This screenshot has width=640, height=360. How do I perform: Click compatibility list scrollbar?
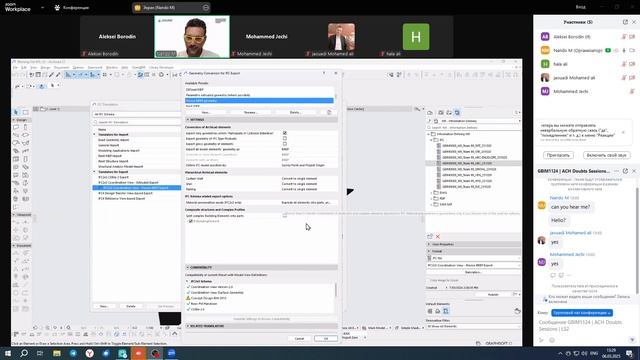[336, 290]
